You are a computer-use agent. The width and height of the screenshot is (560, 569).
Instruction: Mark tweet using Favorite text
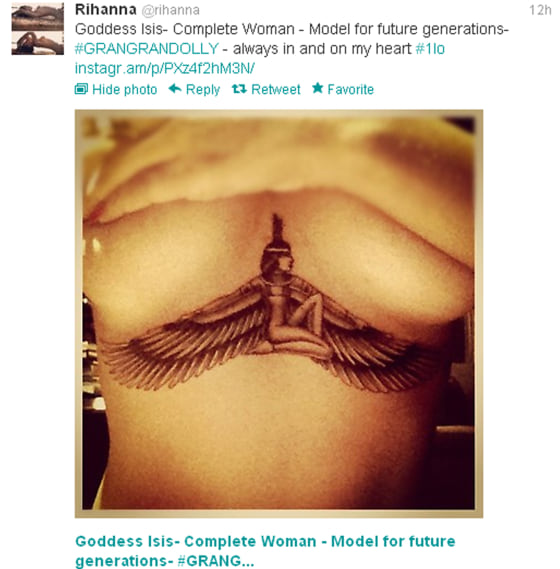[x=350, y=90]
